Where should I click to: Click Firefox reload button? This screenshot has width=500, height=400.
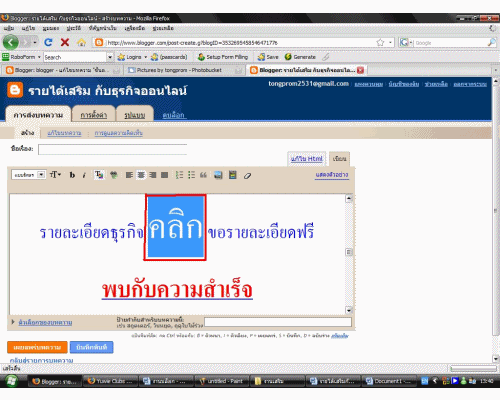click(x=48, y=42)
